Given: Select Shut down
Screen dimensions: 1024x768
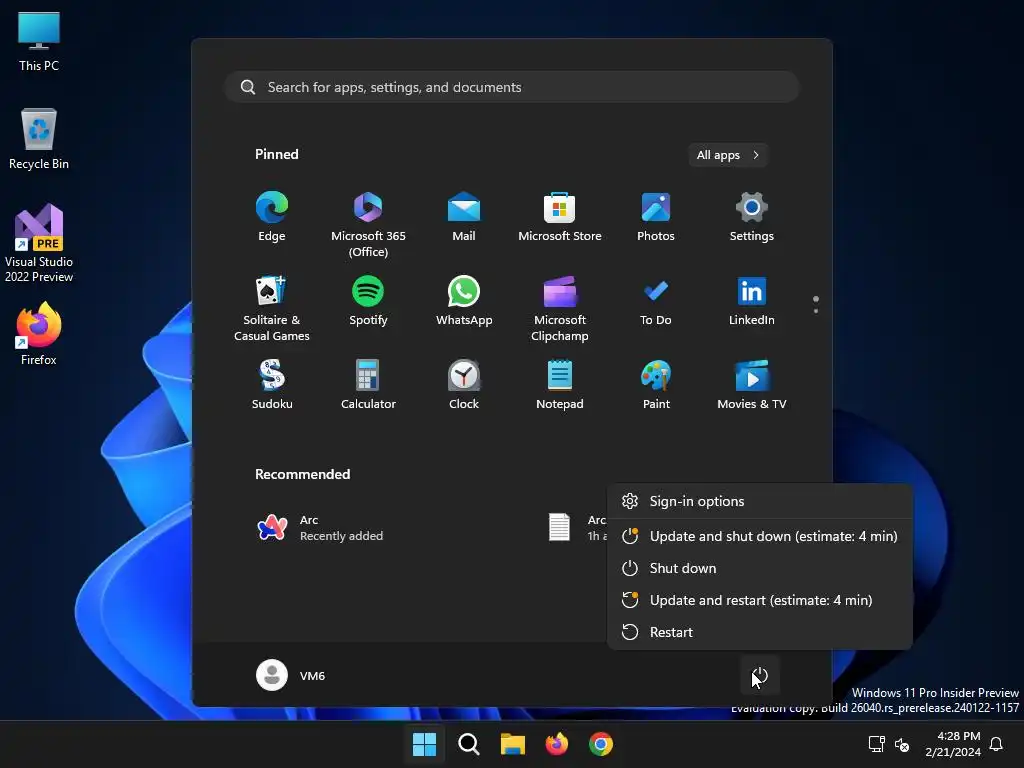Looking at the screenshot, I should 760,568.
